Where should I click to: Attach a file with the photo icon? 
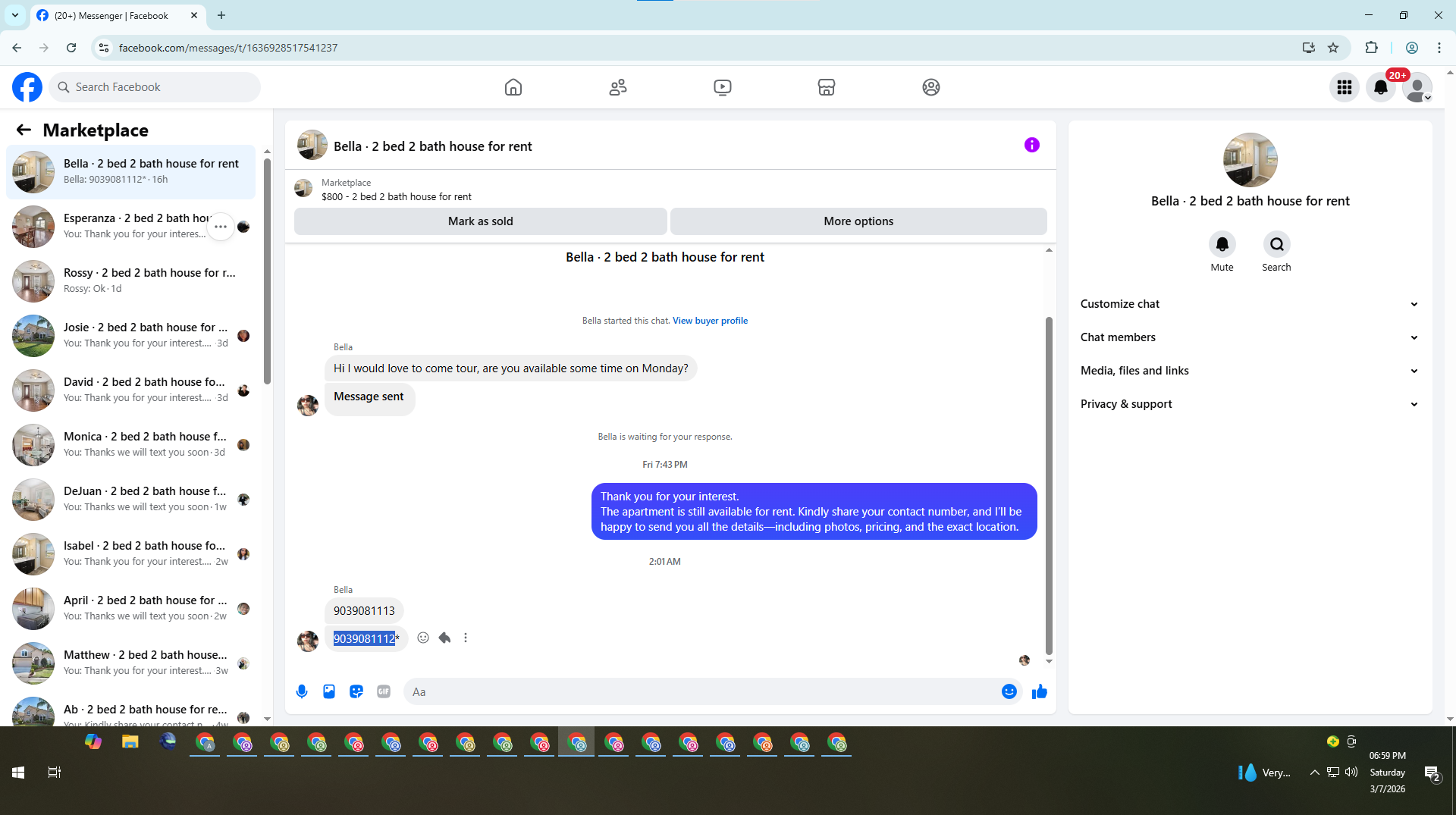pos(329,691)
